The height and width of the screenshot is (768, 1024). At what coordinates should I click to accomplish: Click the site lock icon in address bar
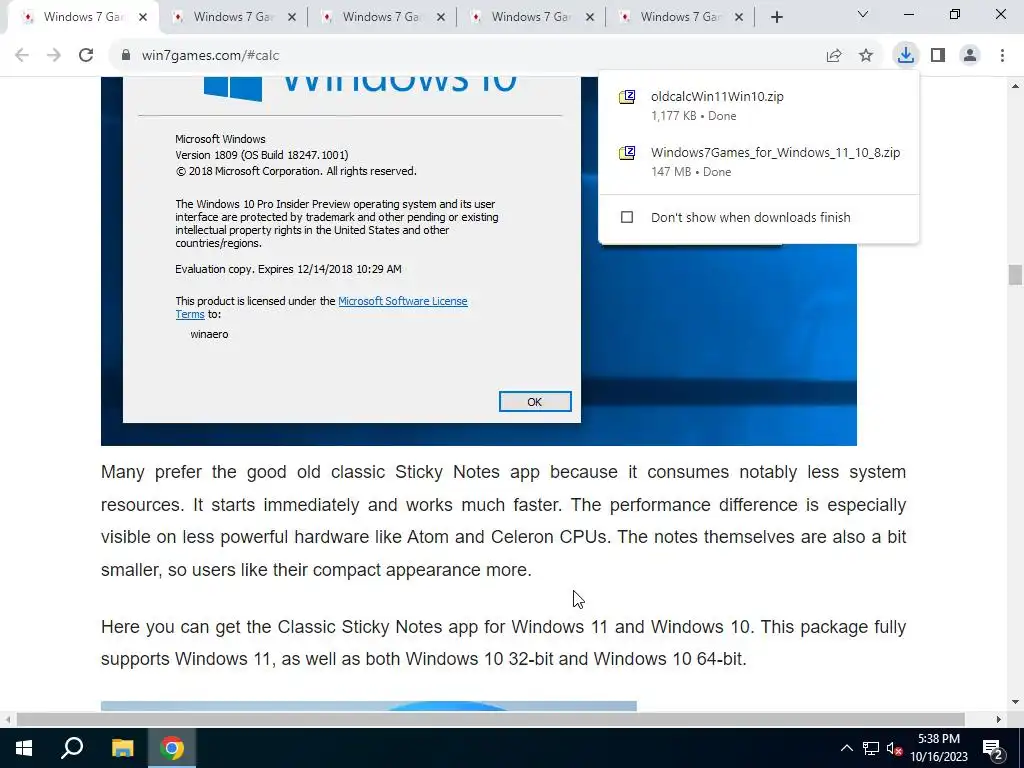(126, 56)
